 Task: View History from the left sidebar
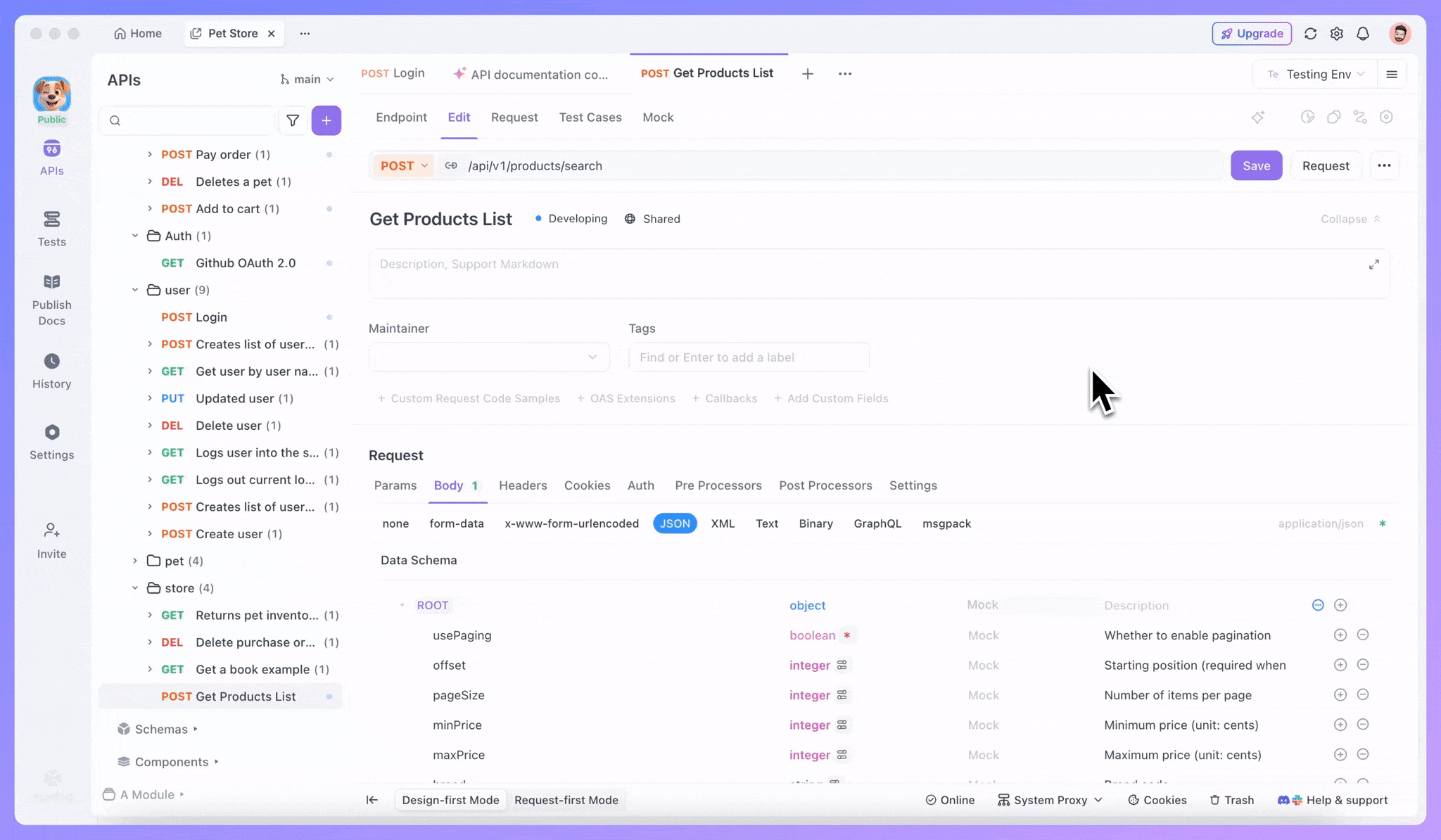tap(51, 371)
